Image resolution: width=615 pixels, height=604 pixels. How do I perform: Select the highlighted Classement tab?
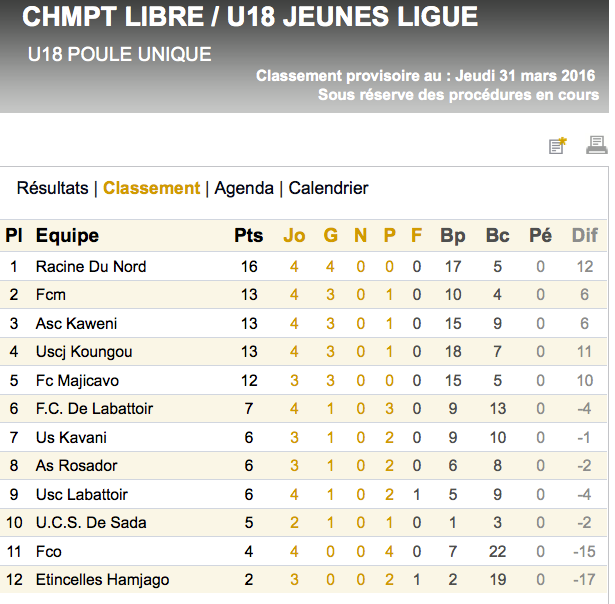pos(152,188)
